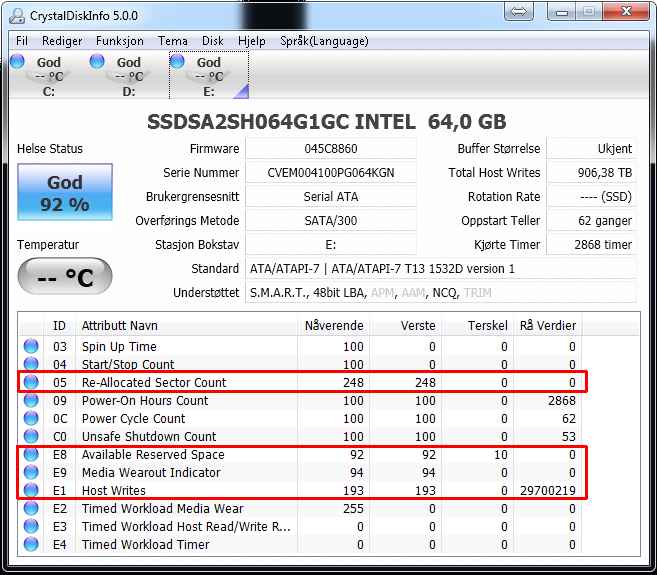This screenshot has width=657, height=575.
Task: Click the Terskel column header
Action: coord(478,326)
